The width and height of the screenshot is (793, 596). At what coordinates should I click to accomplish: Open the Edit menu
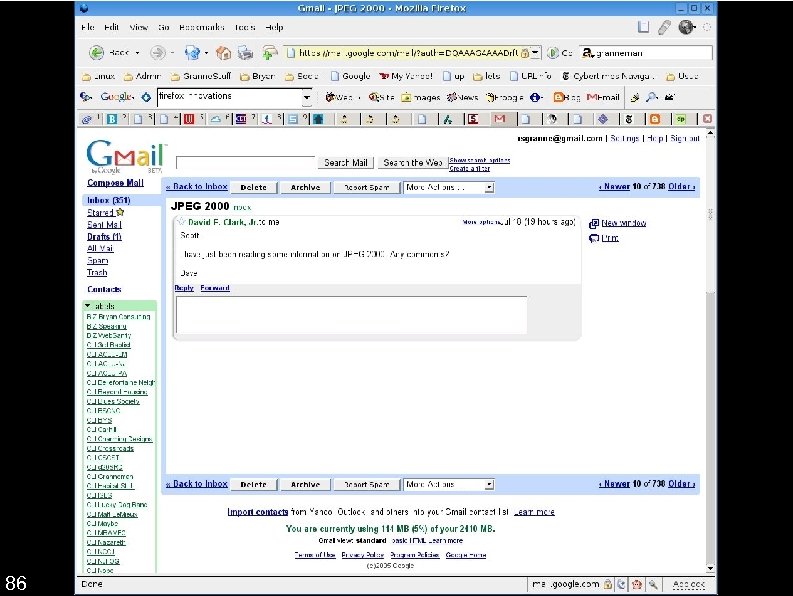click(x=111, y=27)
